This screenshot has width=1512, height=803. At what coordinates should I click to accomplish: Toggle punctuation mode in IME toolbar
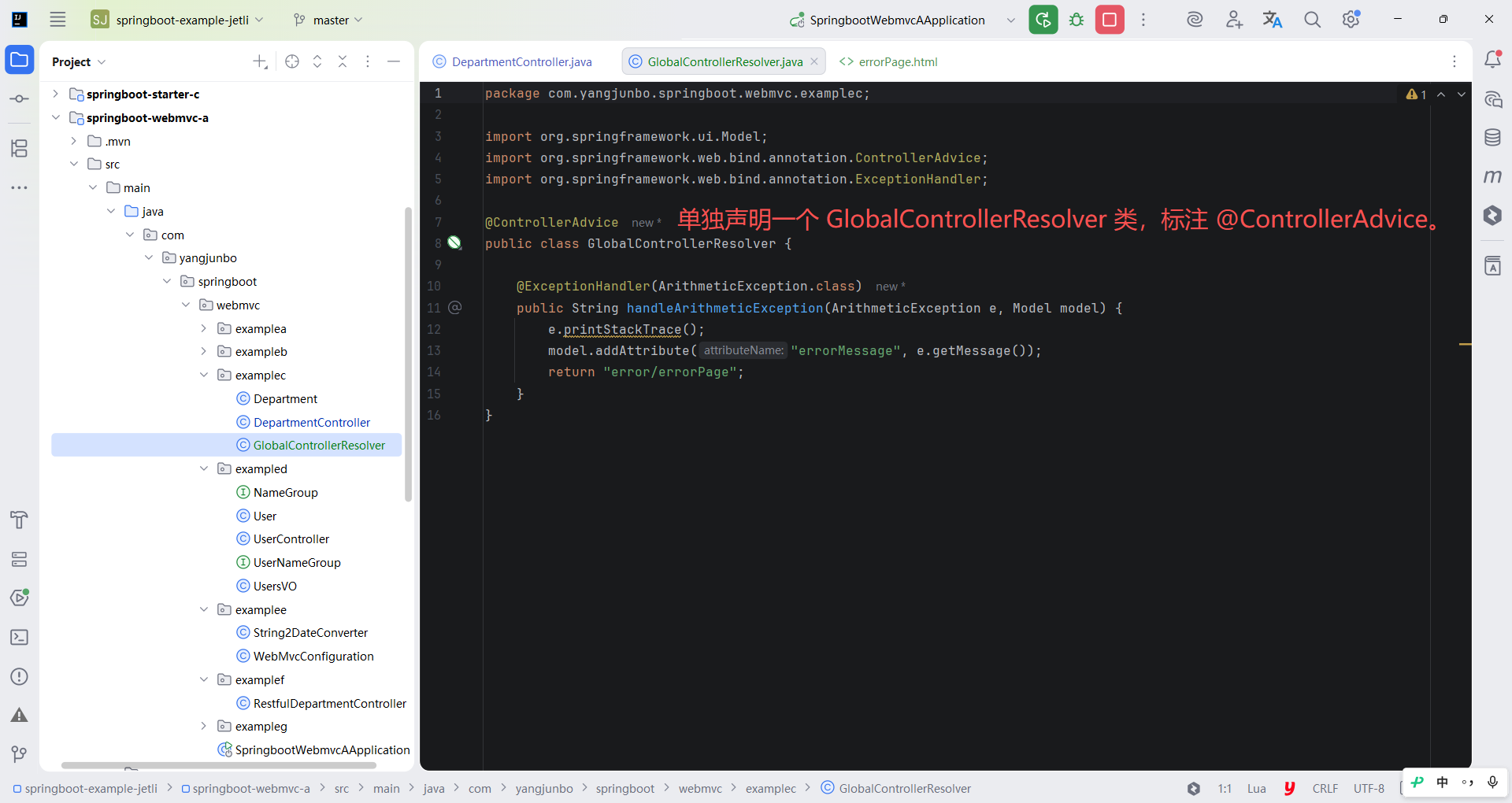(x=1467, y=783)
